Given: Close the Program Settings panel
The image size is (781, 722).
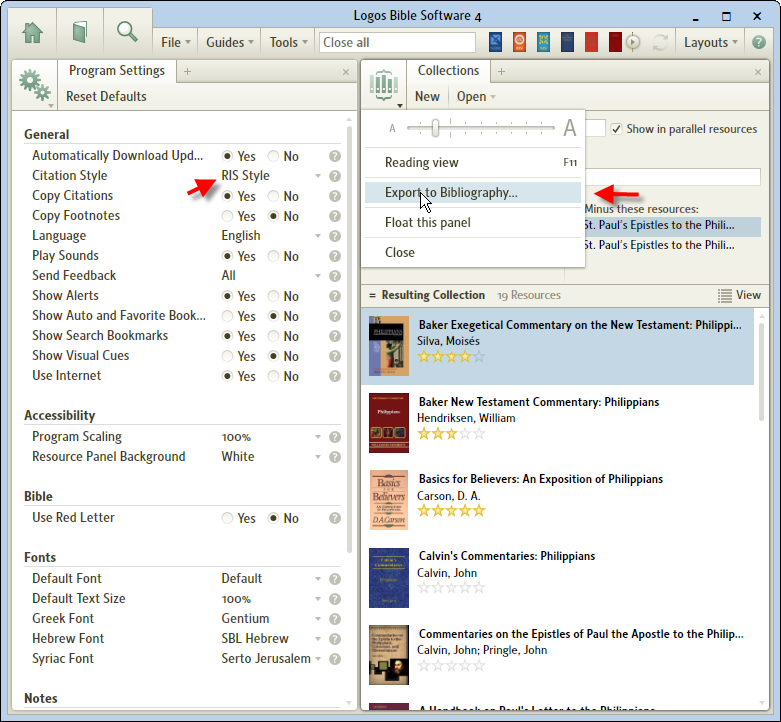Looking at the screenshot, I should pyautogui.click(x=346, y=72).
